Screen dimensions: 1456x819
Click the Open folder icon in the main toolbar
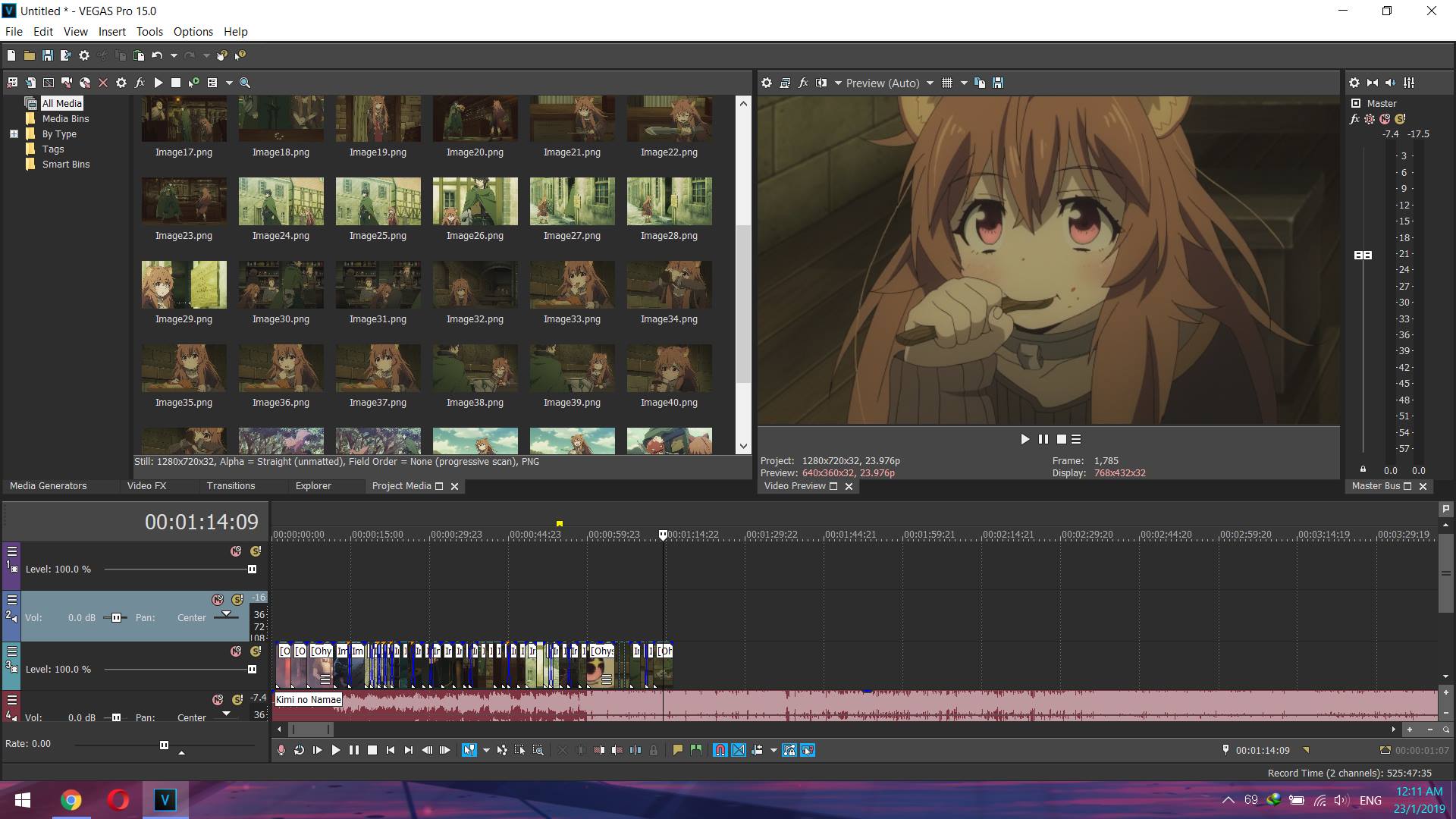click(29, 55)
